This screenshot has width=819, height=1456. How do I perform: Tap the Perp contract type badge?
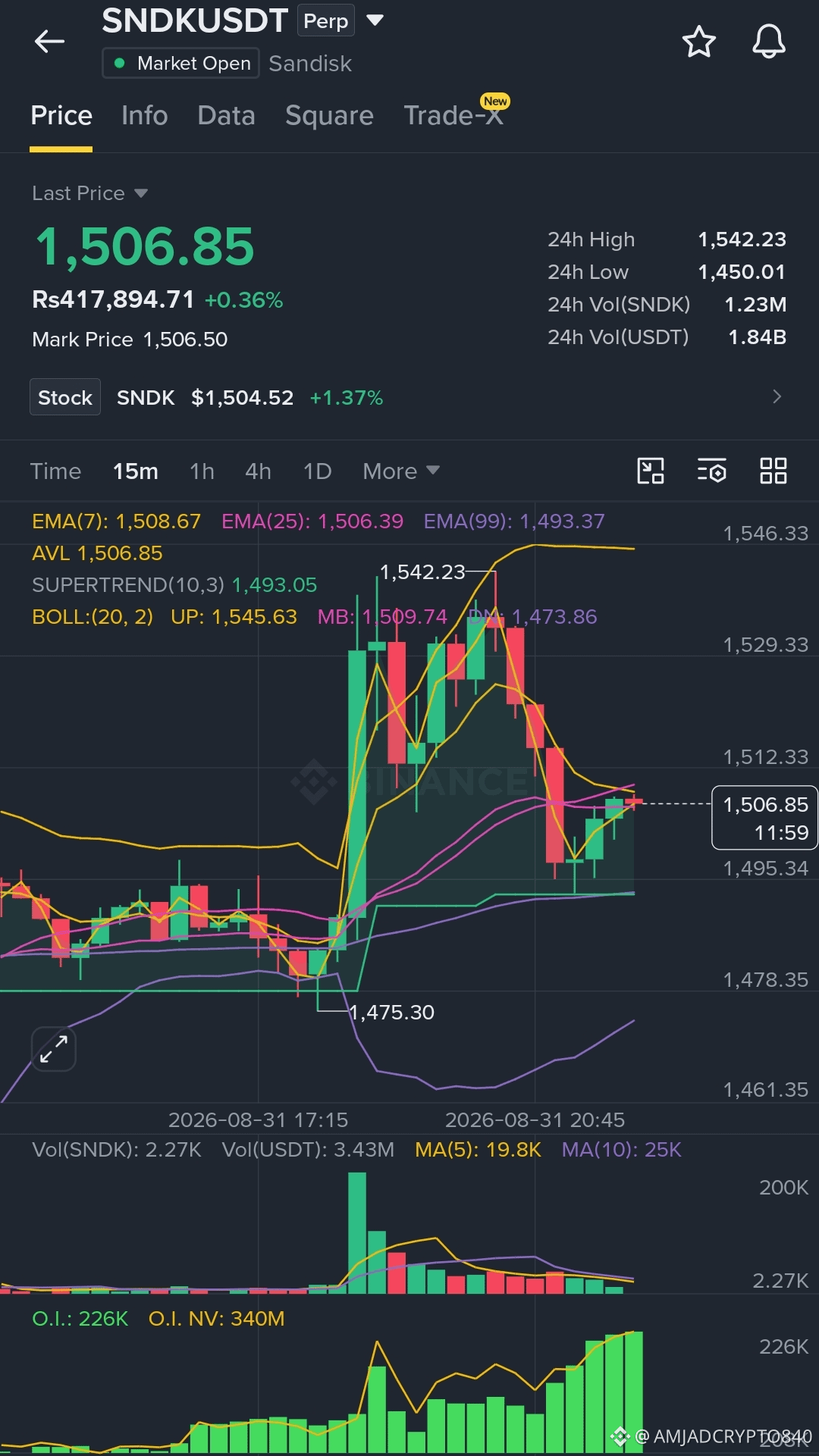[326, 20]
